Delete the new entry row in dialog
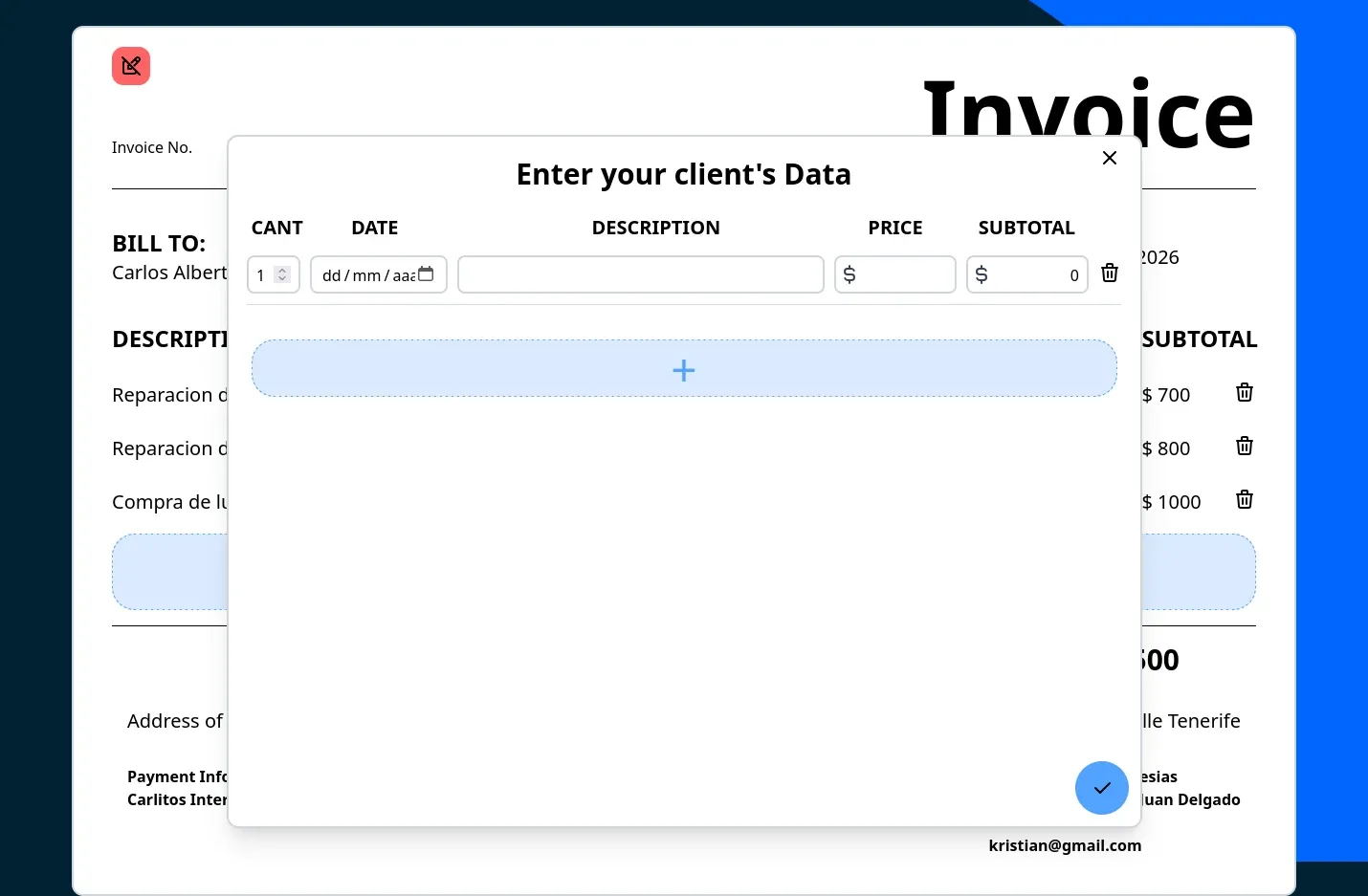1368x896 pixels. click(x=1109, y=273)
